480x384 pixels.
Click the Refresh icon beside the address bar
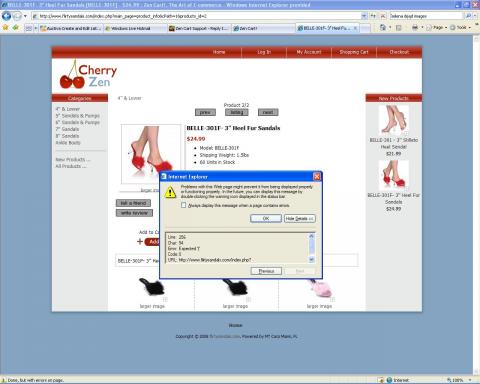tap(373, 16)
